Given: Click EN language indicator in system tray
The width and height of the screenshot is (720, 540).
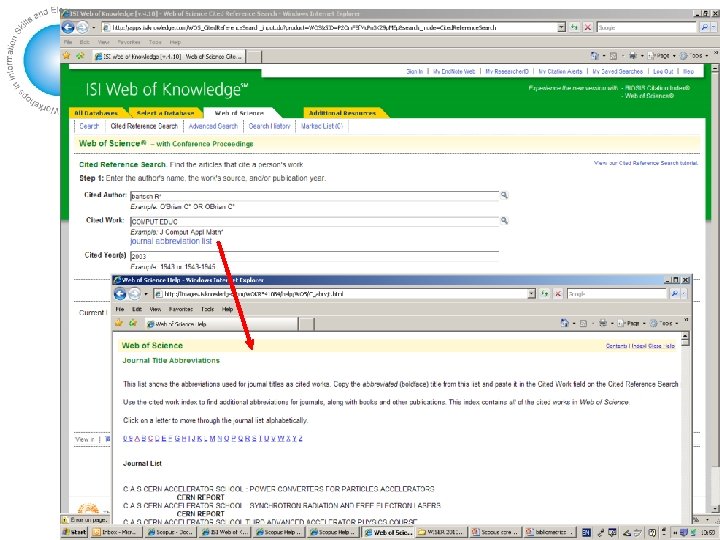Looking at the screenshot, I should coord(586,532).
